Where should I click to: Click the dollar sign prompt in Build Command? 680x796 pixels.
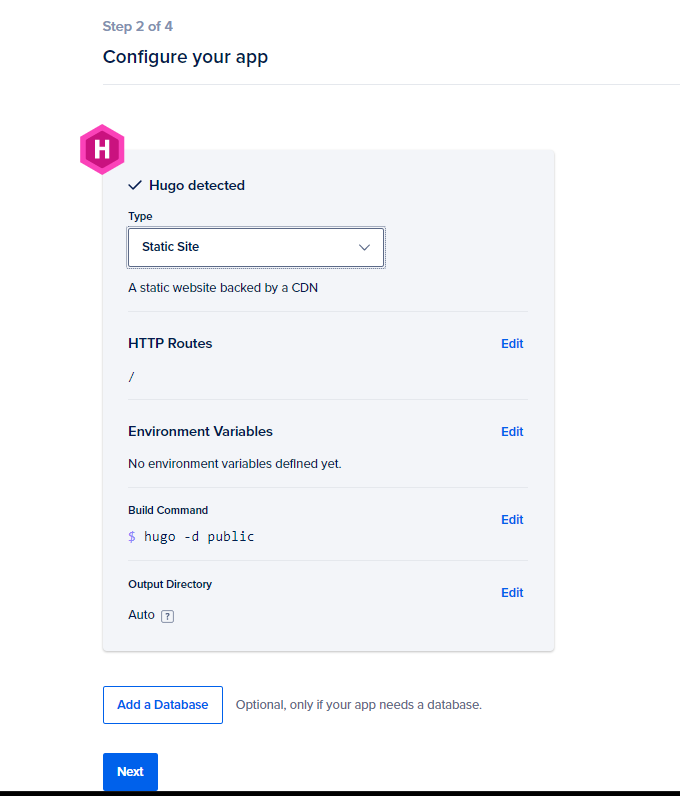click(132, 537)
